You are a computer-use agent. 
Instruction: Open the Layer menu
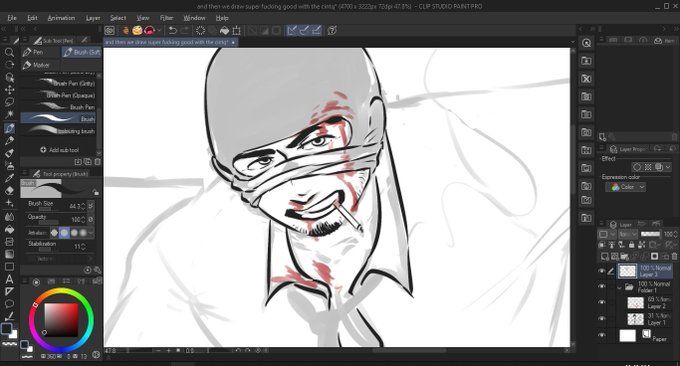[x=93, y=18]
